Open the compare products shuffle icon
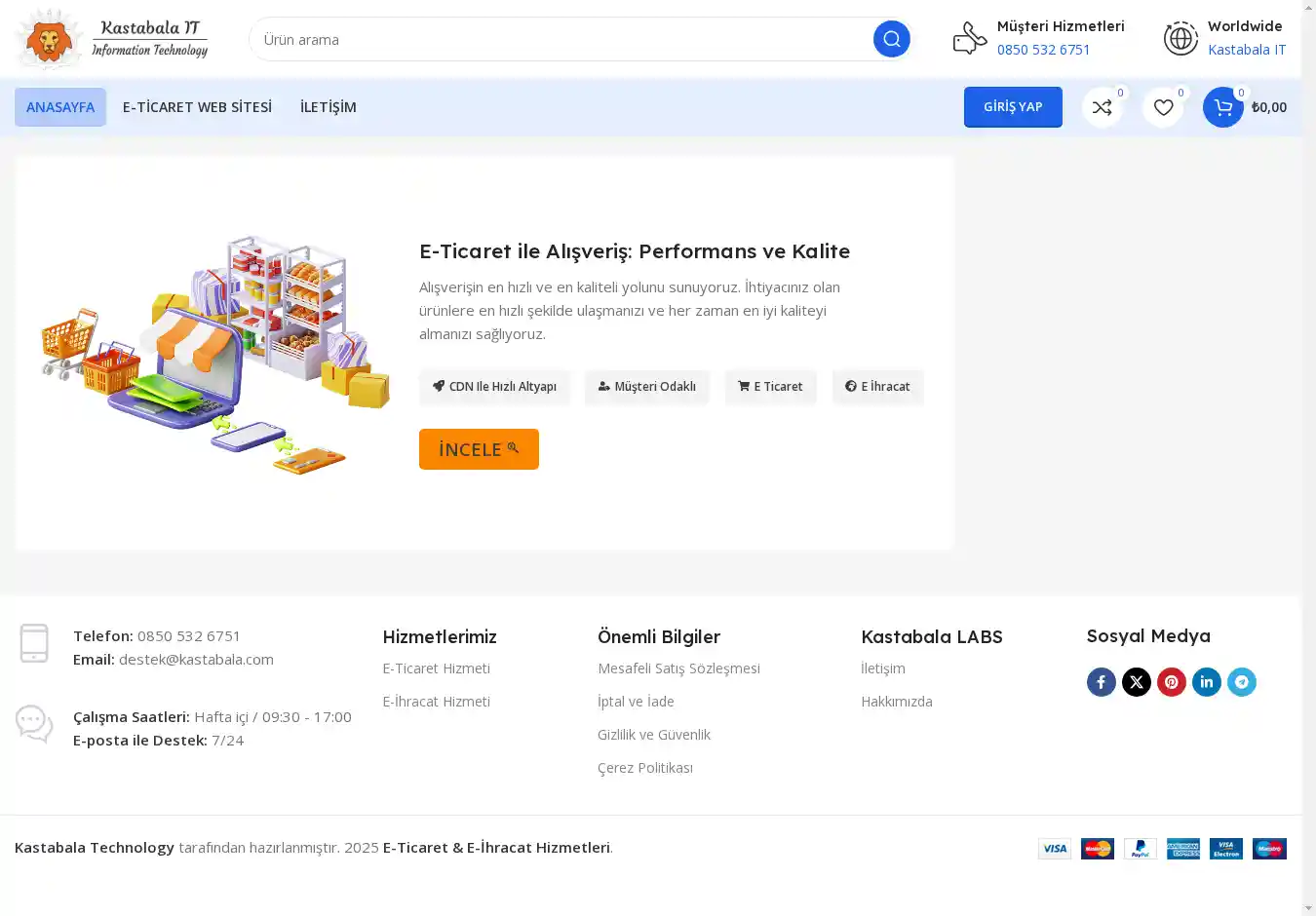The height and width of the screenshot is (916, 1316). 1102,107
